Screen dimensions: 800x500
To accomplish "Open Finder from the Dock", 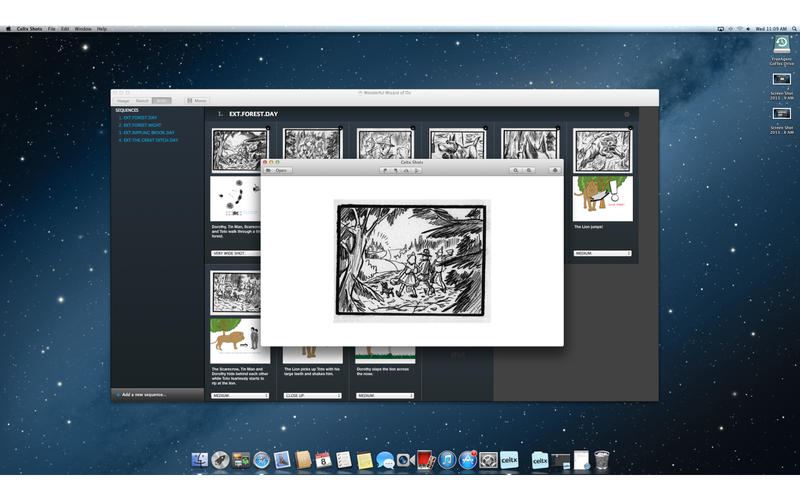I will 199,460.
